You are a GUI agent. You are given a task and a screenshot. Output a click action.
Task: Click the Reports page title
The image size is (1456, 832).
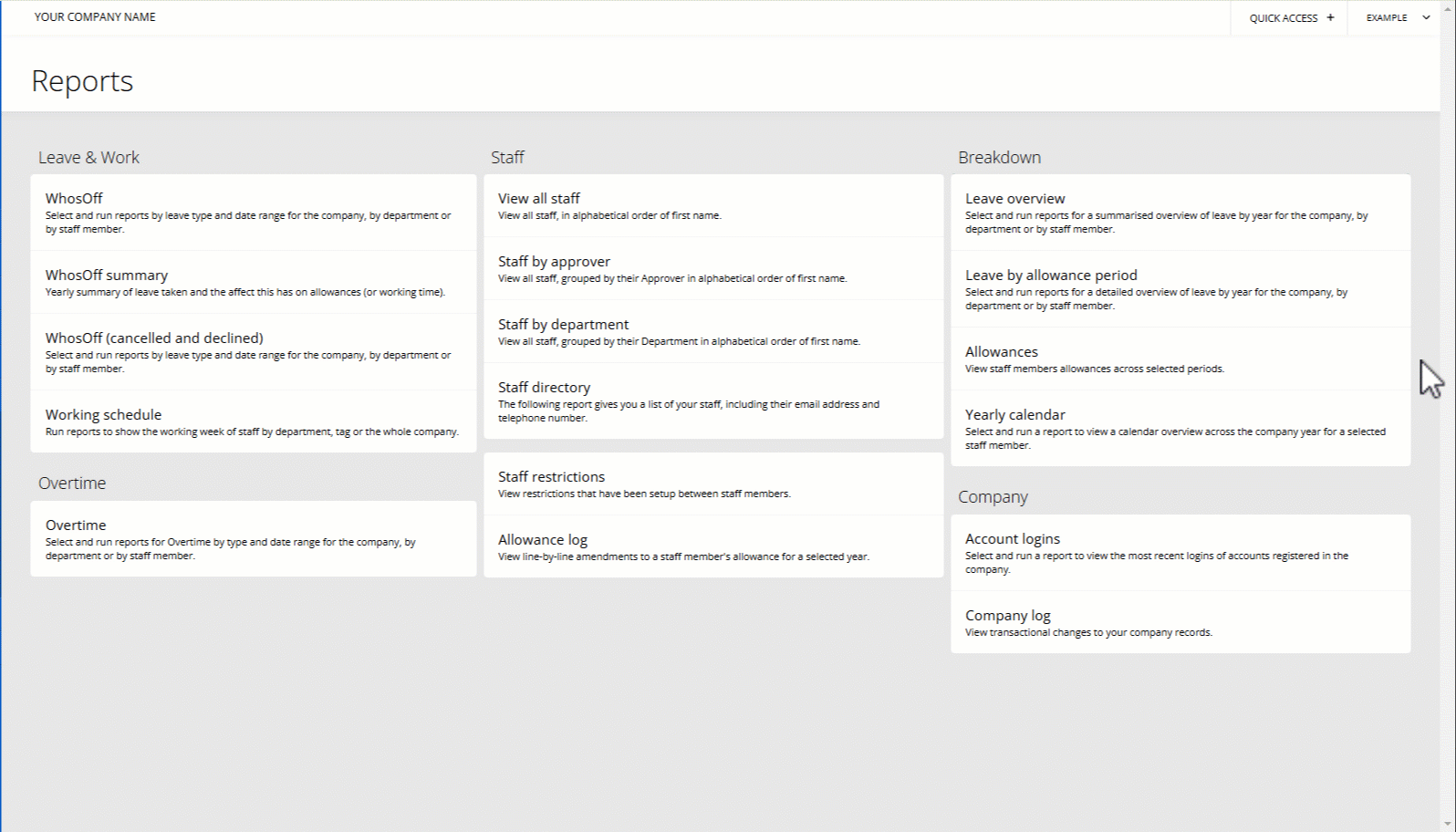(x=82, y=81)
